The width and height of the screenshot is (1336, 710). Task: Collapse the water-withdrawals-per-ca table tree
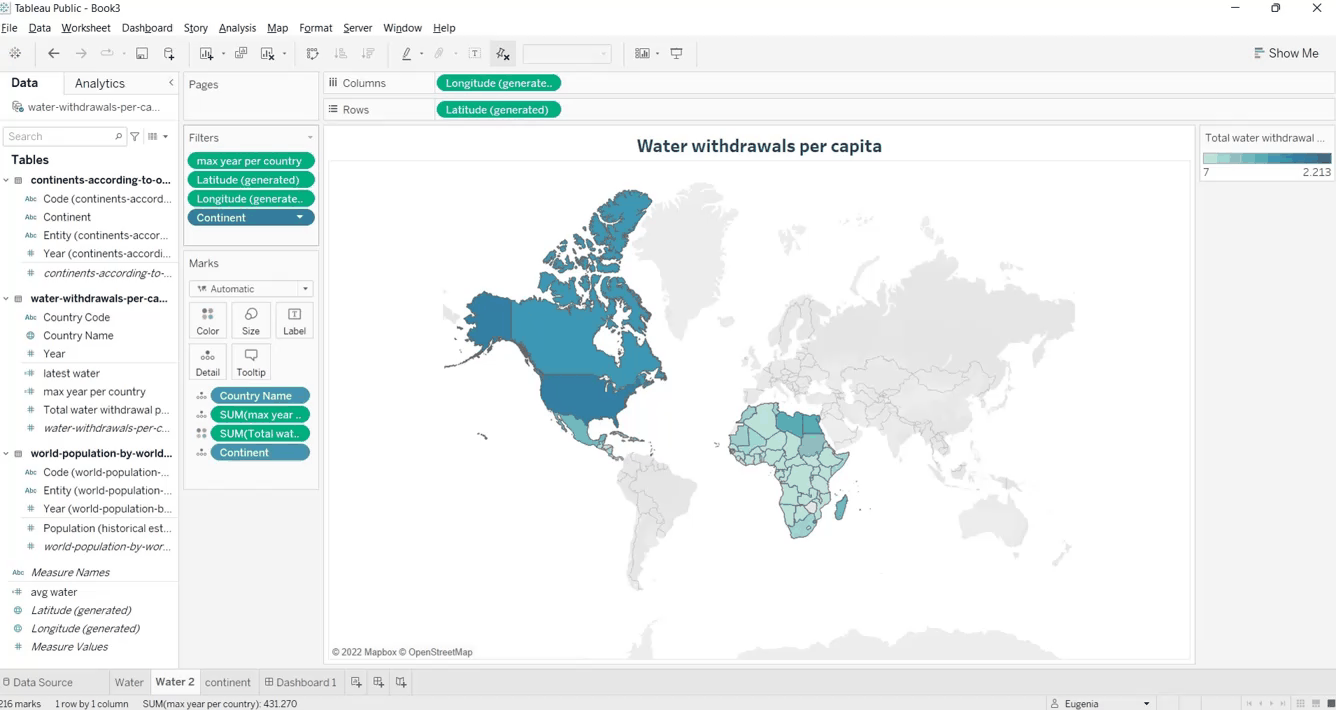click(x=6, y=298)
